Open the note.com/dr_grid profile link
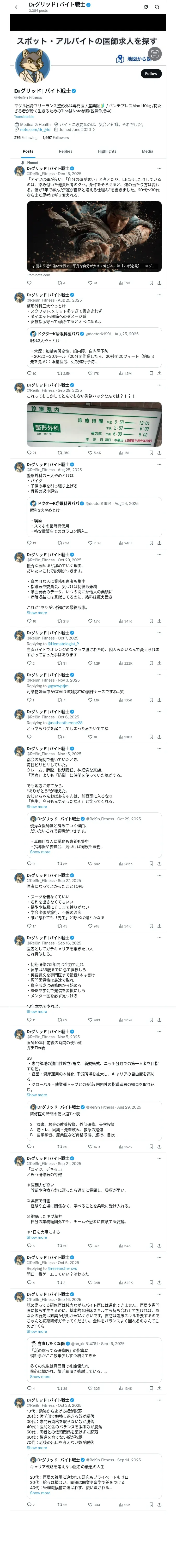 (x=35, y=130)
